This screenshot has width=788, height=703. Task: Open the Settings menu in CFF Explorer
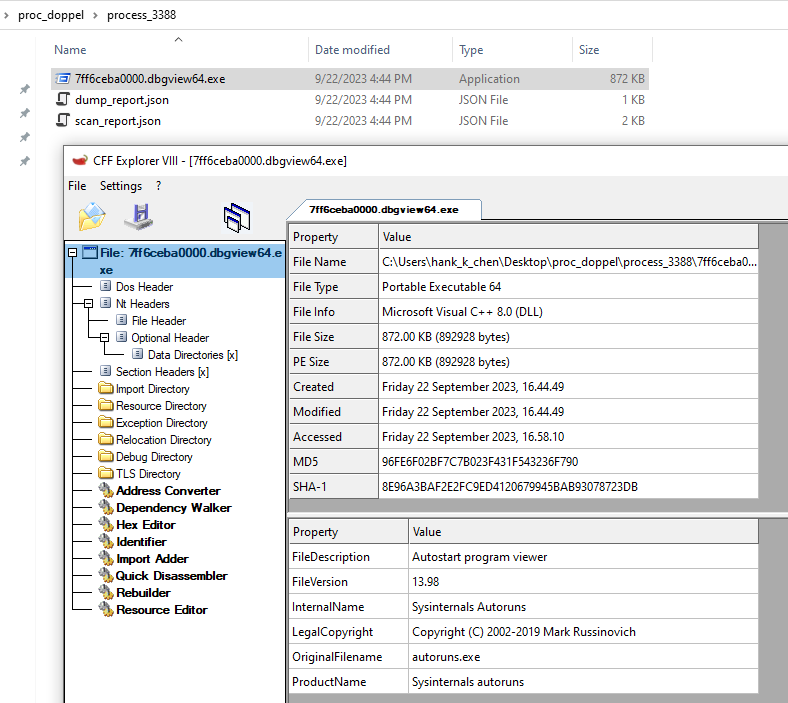121,186
